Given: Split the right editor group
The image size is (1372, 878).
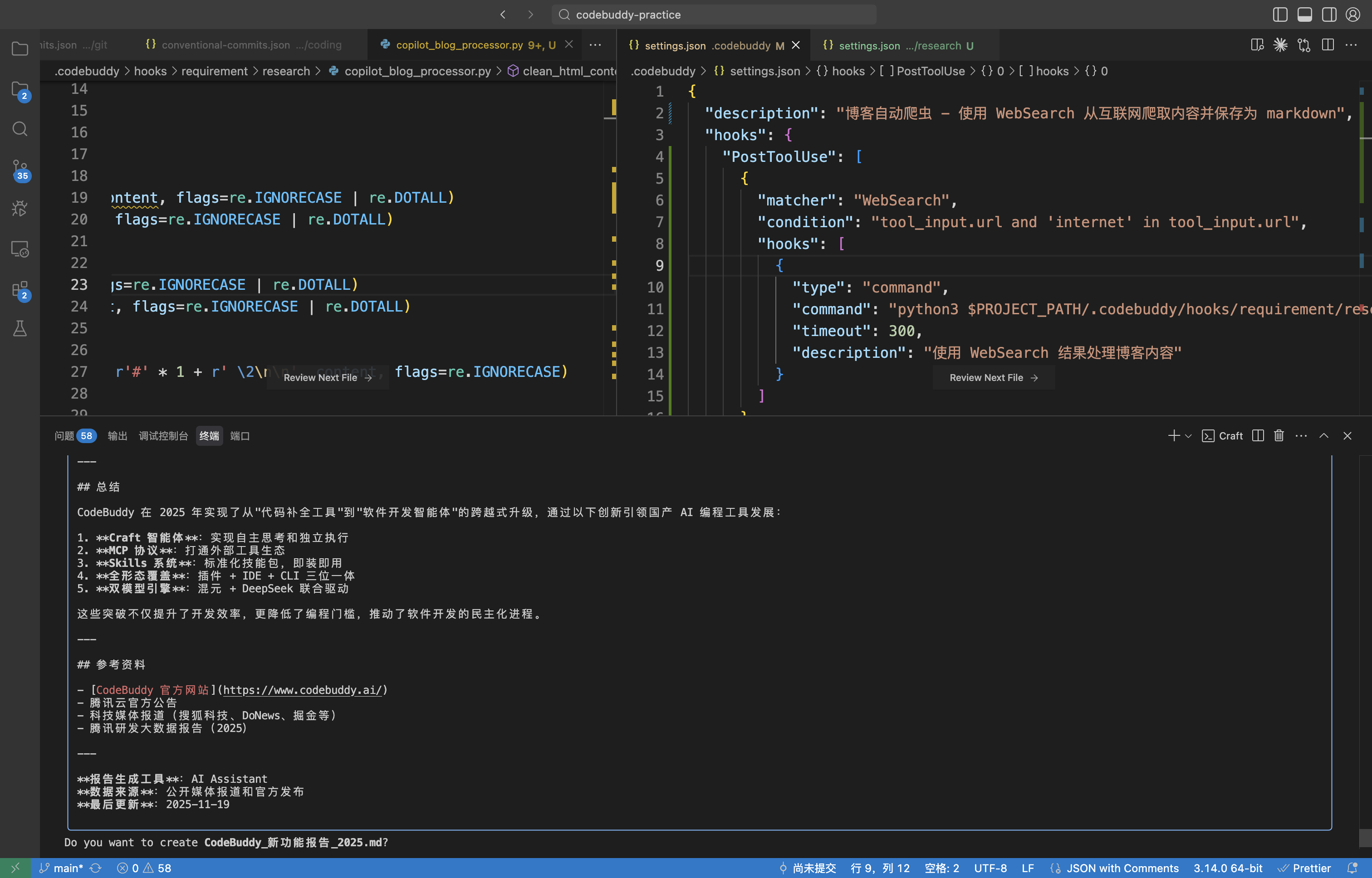Looking at the screenshot, I should click(1328, 45).
